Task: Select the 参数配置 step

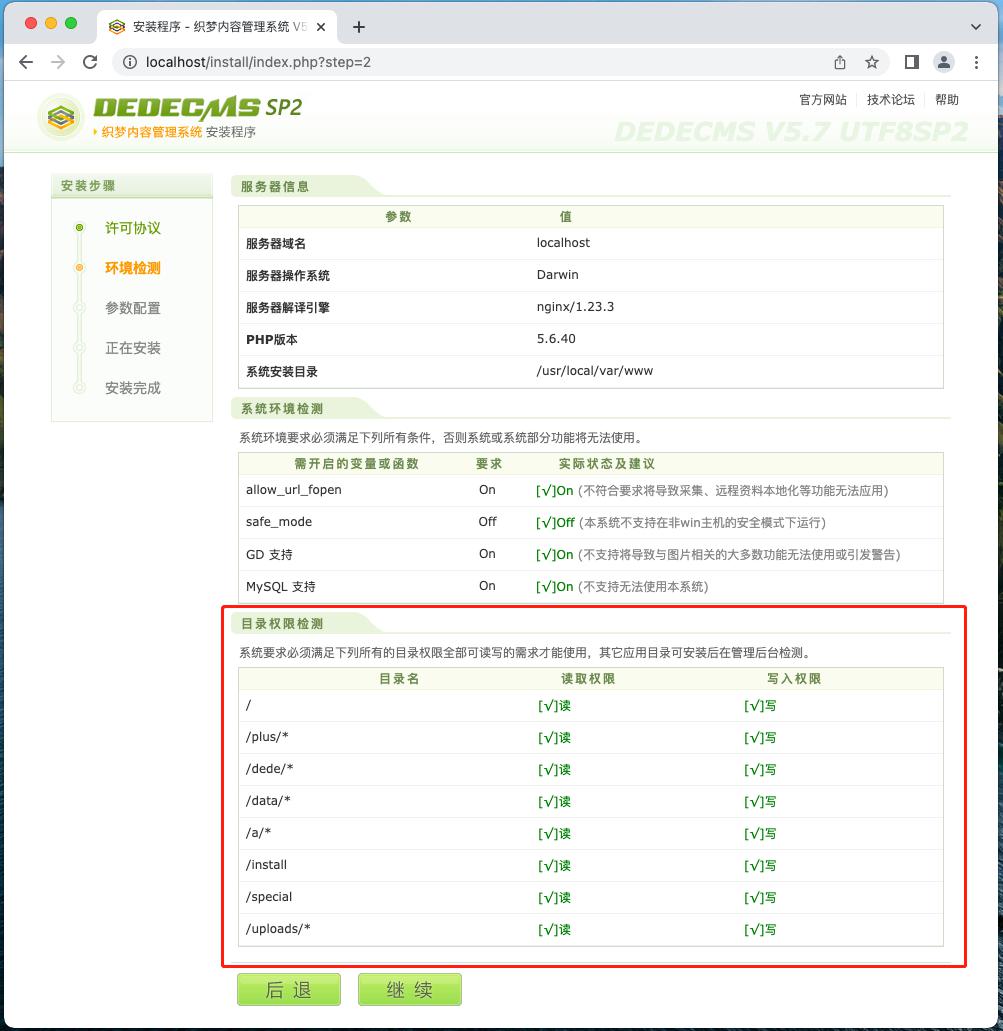Action: pos(133,308)
